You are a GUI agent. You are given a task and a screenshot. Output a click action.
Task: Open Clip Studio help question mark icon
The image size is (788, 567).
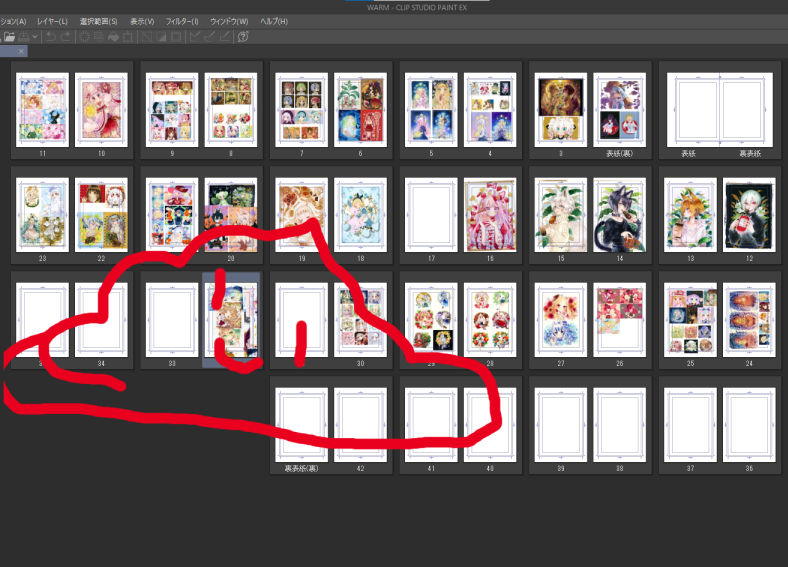click(x=243, y=37)
